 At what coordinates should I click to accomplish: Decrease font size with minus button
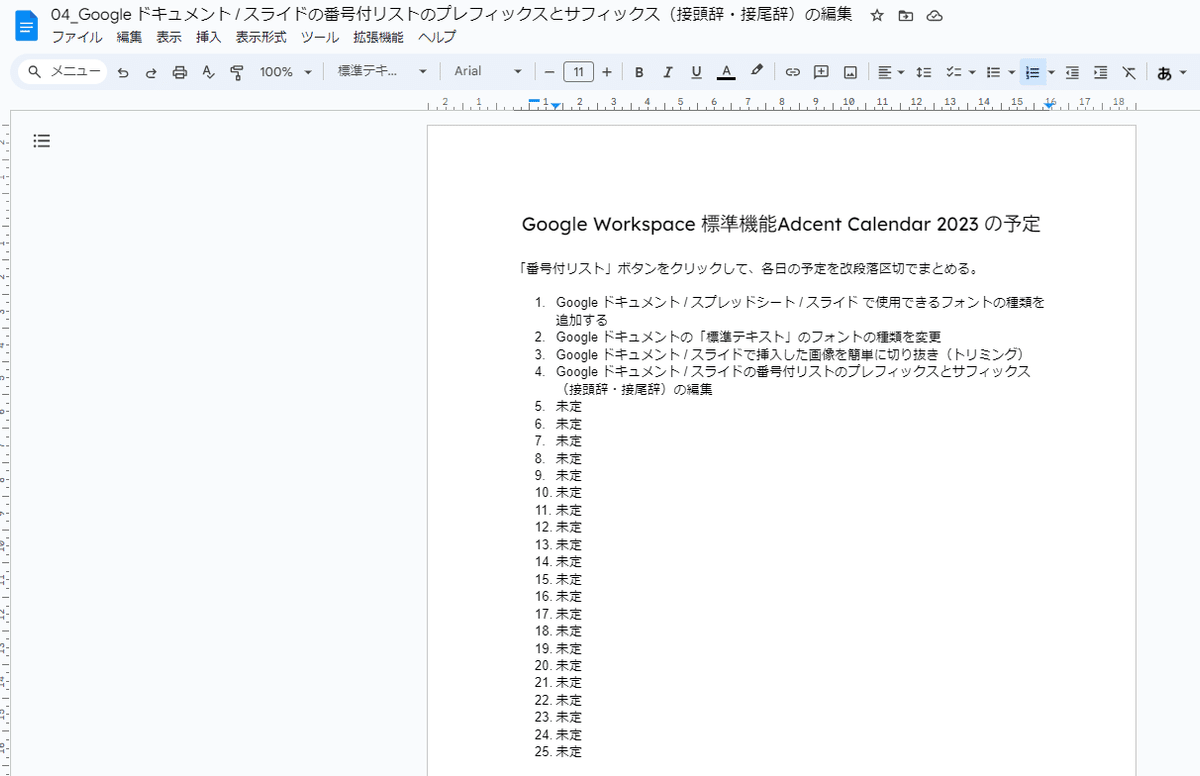coord(549,72)
